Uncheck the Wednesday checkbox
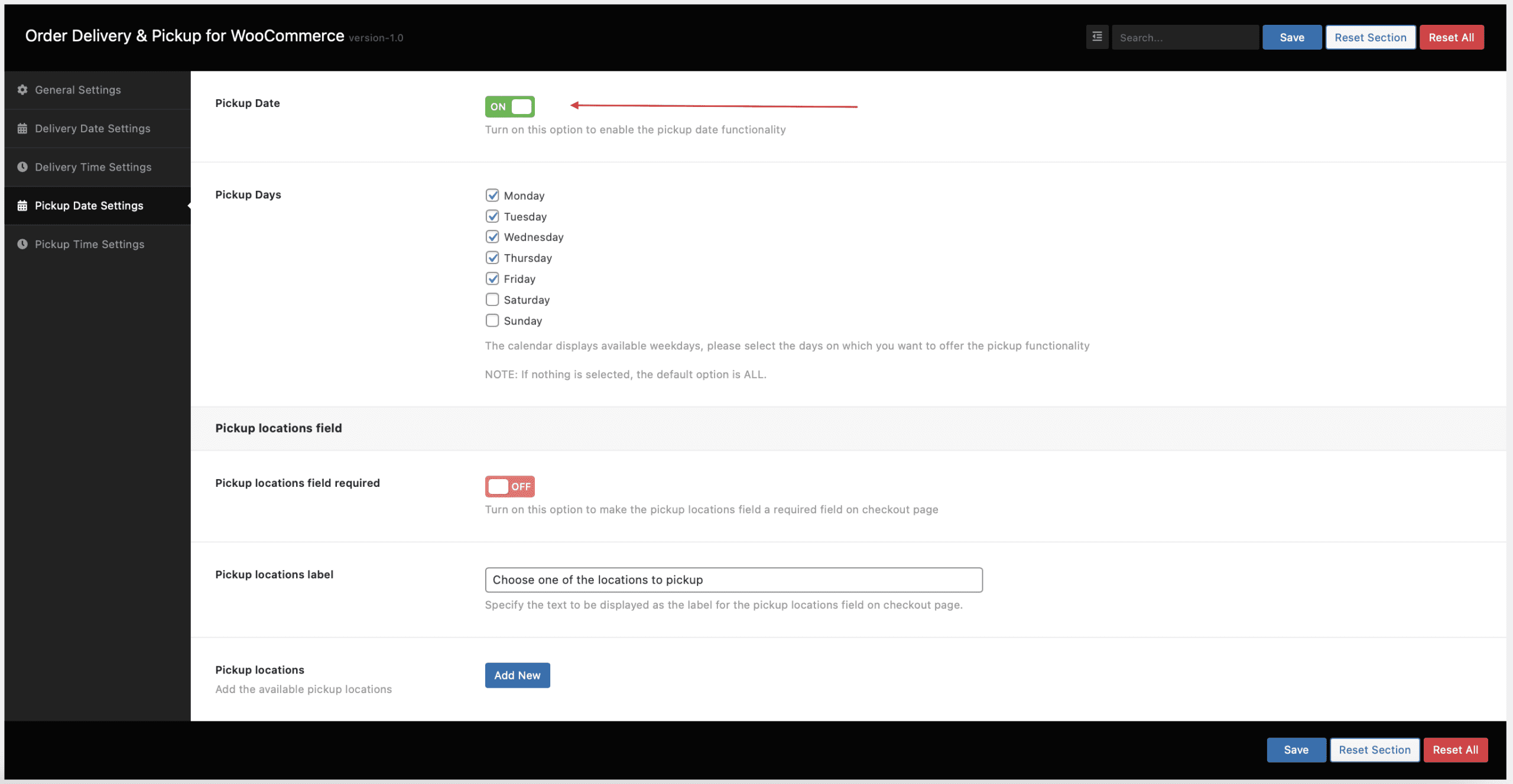 (x=492, y=237)
